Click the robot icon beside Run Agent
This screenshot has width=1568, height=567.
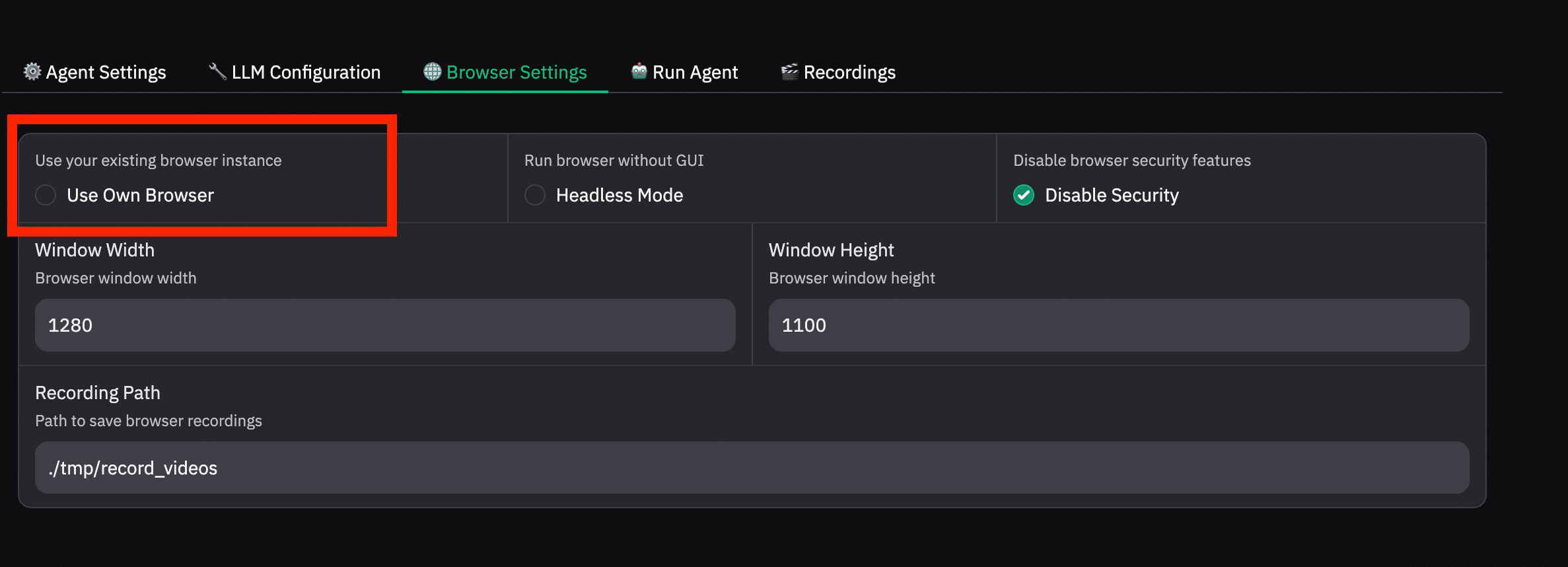tap(639, 71)
